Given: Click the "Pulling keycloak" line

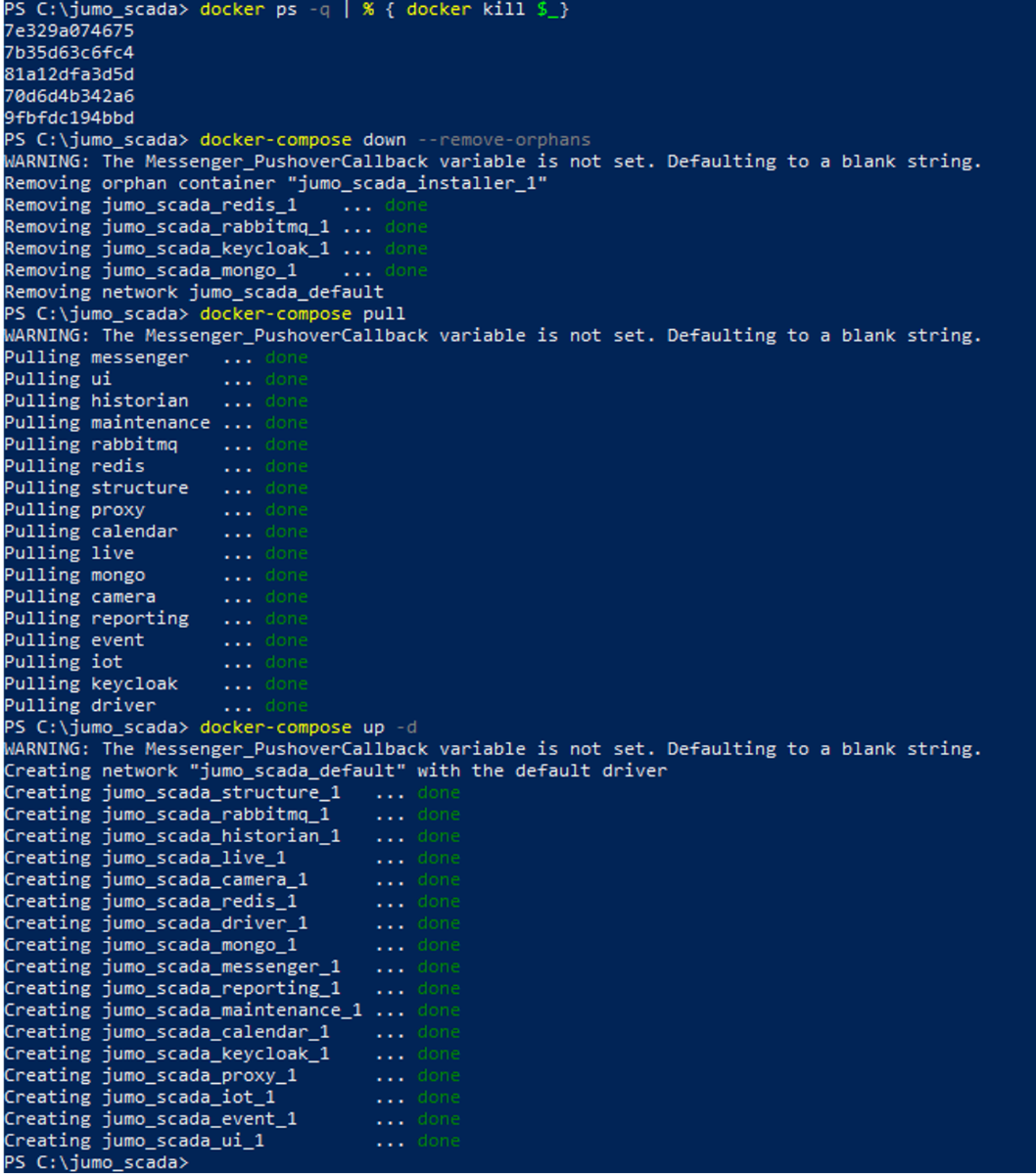Looking at the screenshot, I should click(91, 683).
